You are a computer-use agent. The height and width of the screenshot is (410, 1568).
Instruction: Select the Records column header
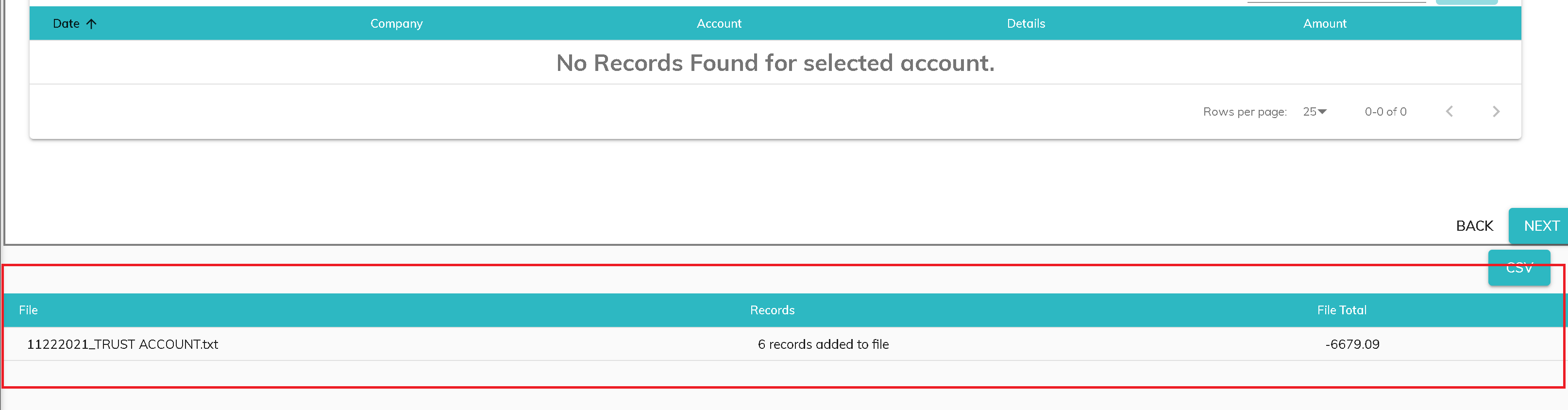click(x=772, y=310)
